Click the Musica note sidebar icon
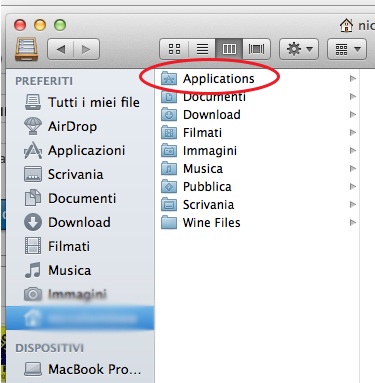This screenshot has height=383, width=375. click(33, 270)
